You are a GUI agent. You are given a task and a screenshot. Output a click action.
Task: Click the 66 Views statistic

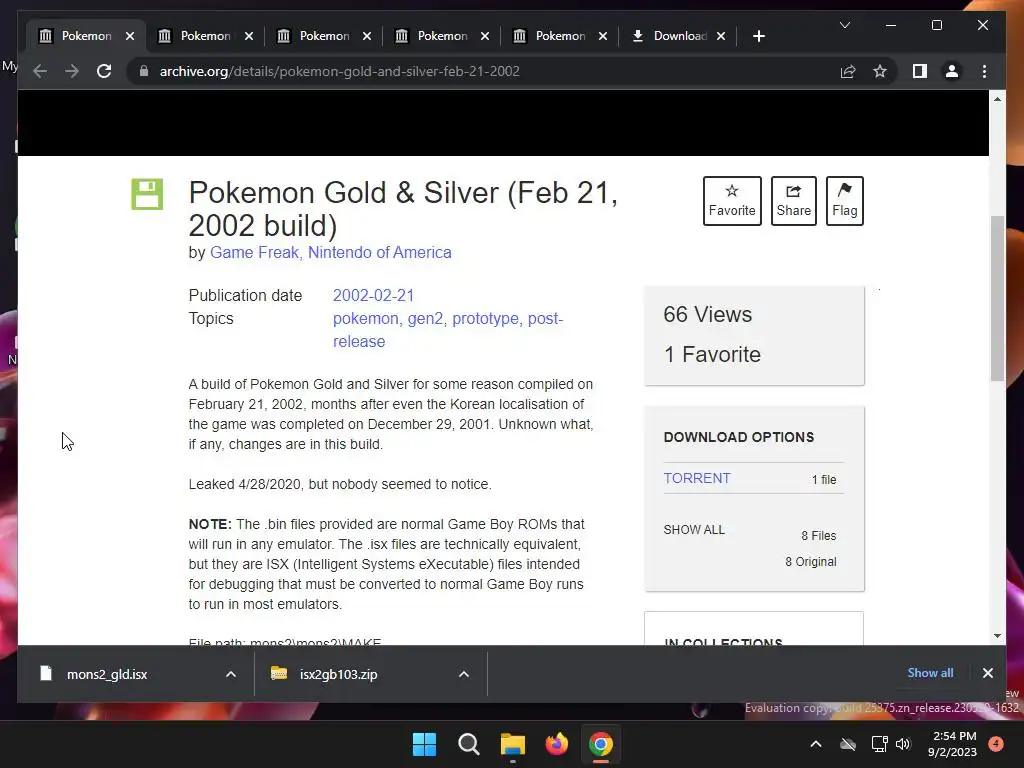[708, 314]
